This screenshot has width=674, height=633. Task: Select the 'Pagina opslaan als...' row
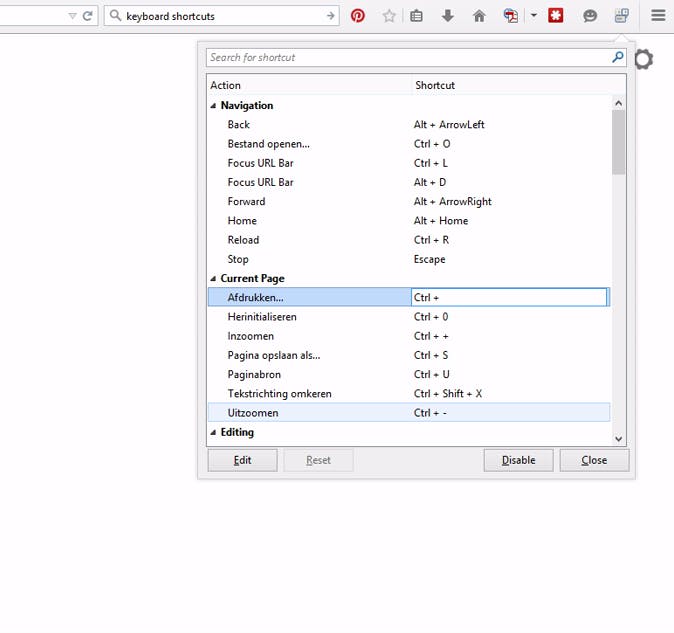[409, 355]
